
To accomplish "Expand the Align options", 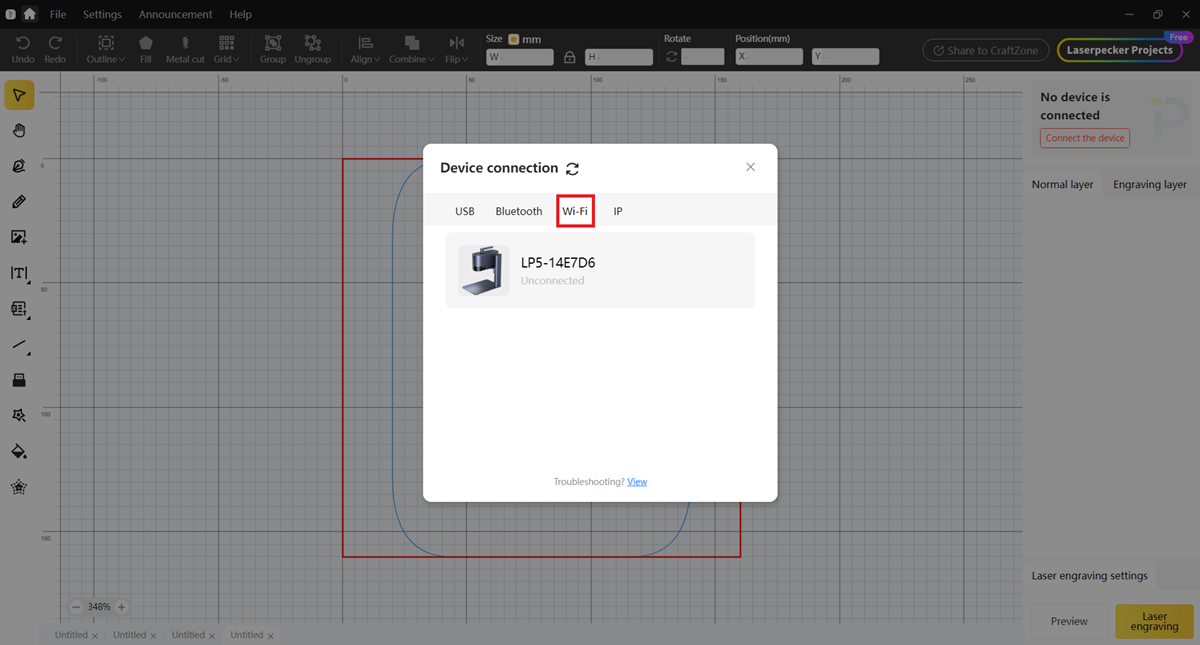I will pyautogui.click(x=365, y=49).
